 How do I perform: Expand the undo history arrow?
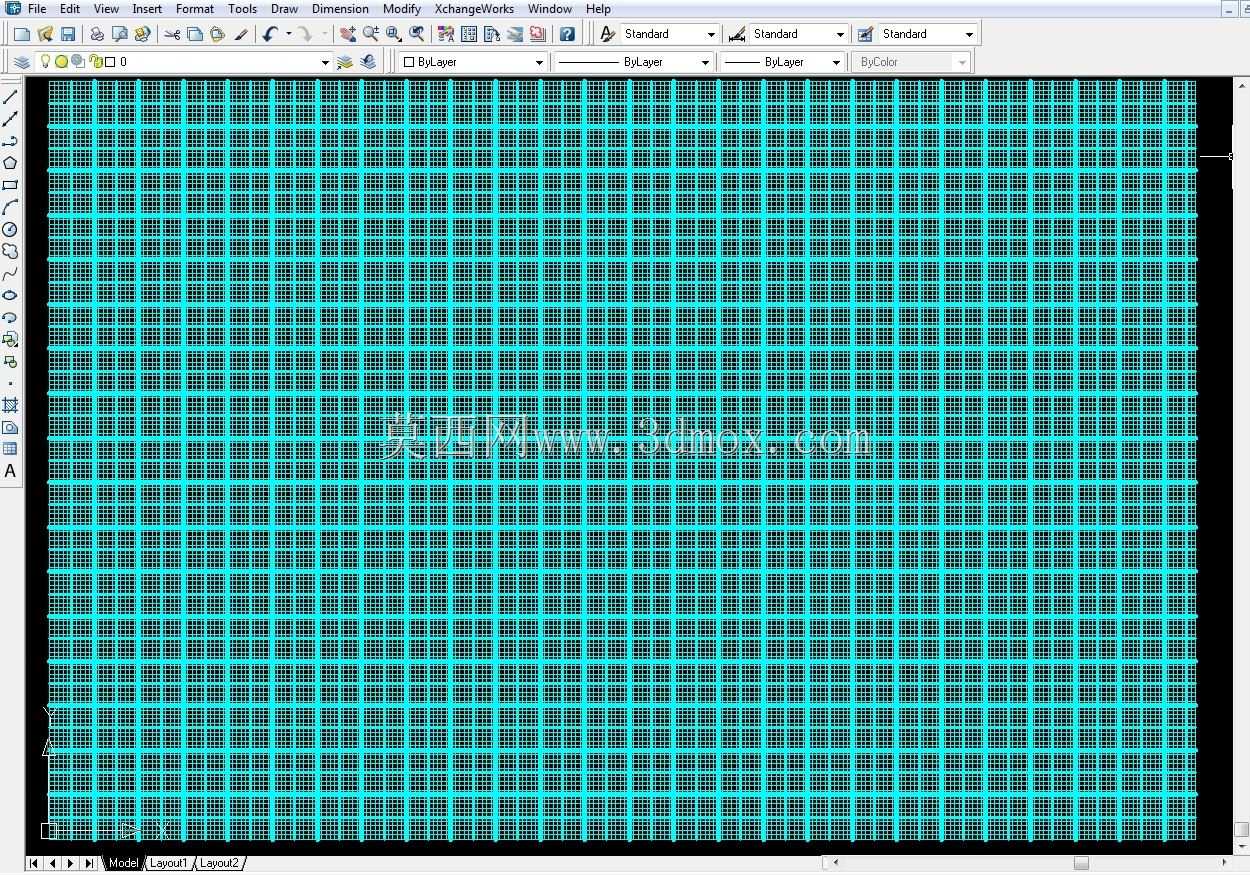(x=288, y=34)
